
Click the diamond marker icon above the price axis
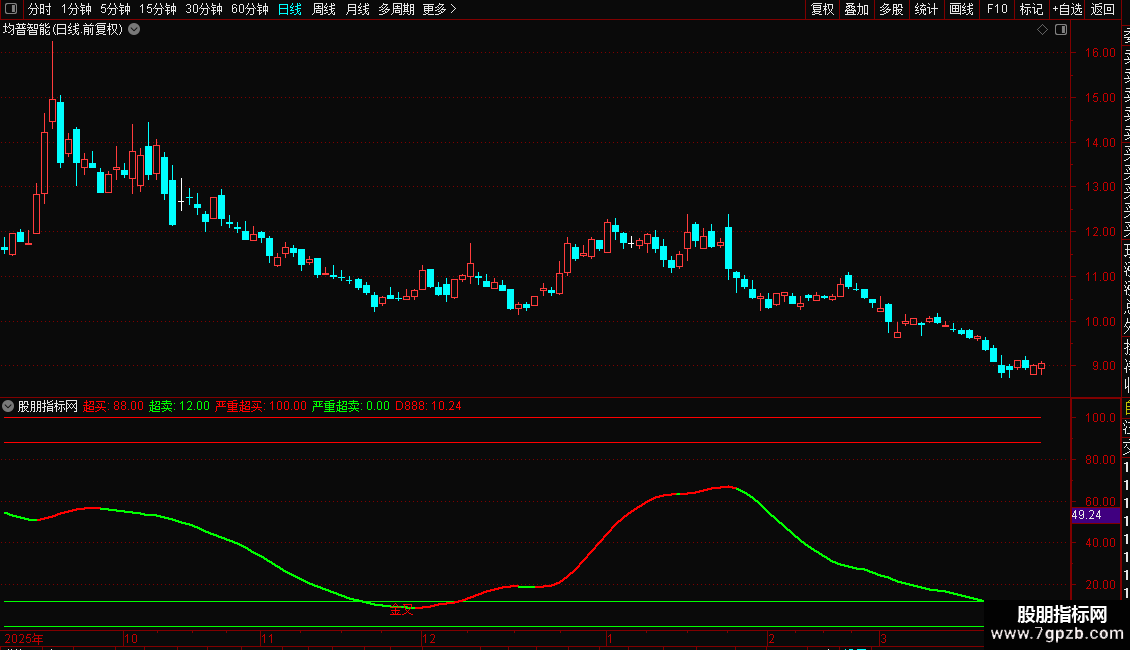pos(1042,30)
